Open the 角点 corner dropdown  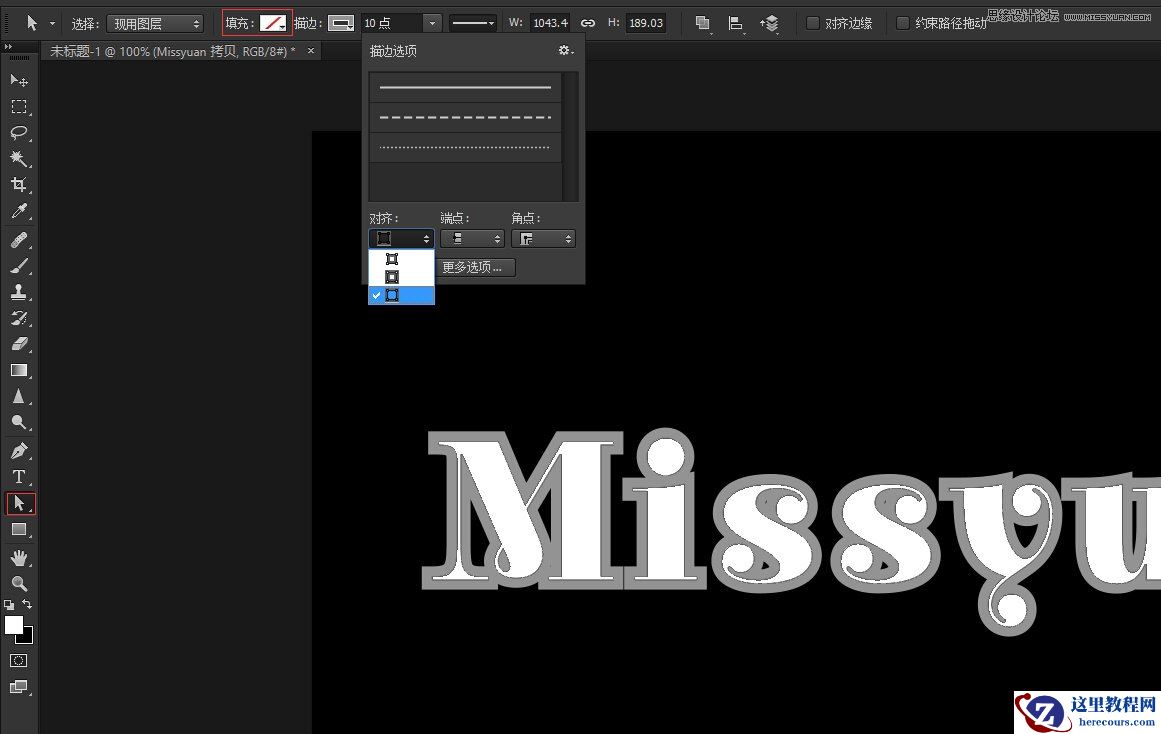pos(543,238)
